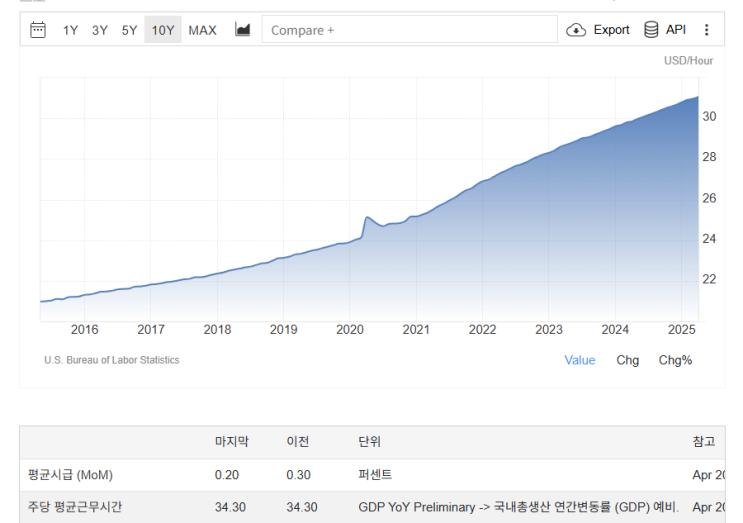Screen dimensions: 743x523
Task: Click U.S. Bureau of Labor Statistics source
Action: [x=112, y=360]
